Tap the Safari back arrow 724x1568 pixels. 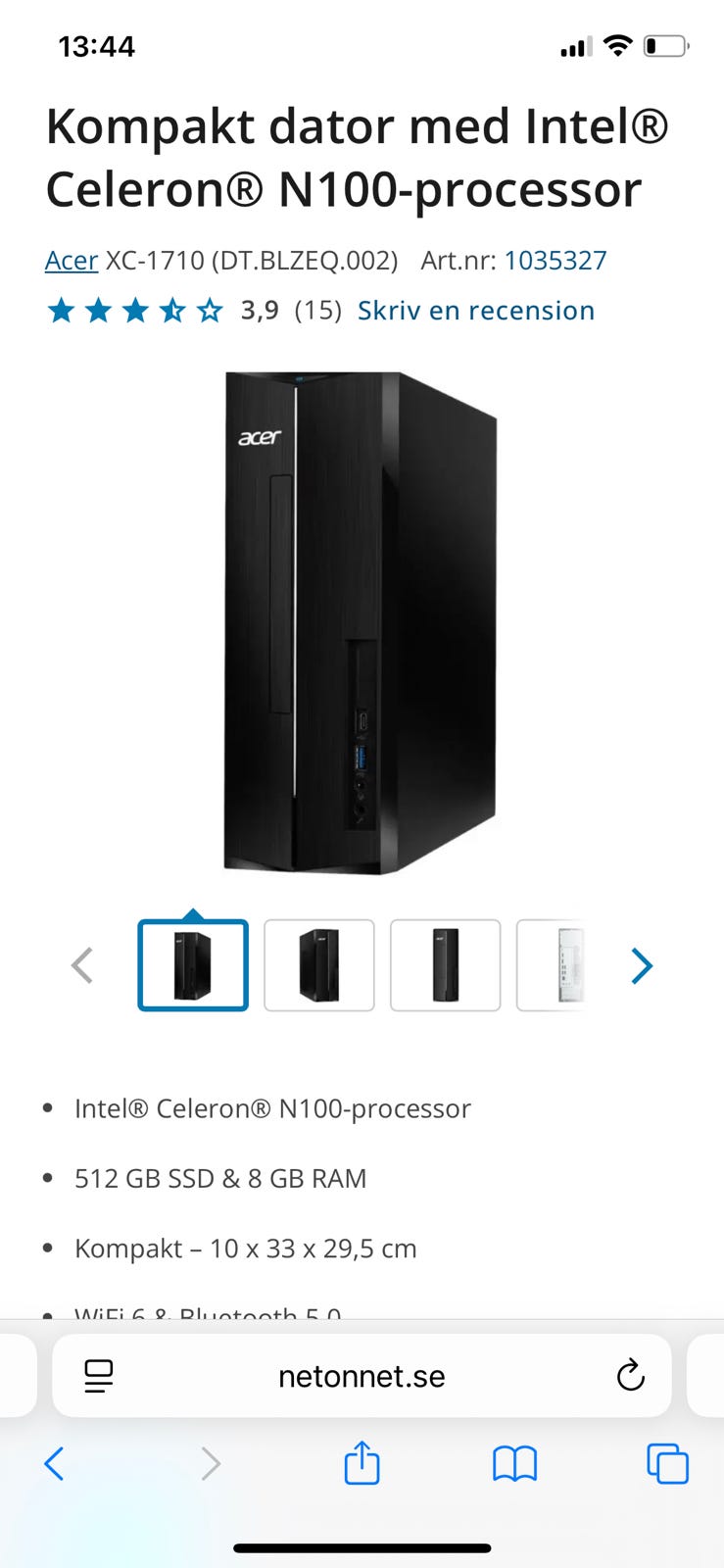[54, 1464]
